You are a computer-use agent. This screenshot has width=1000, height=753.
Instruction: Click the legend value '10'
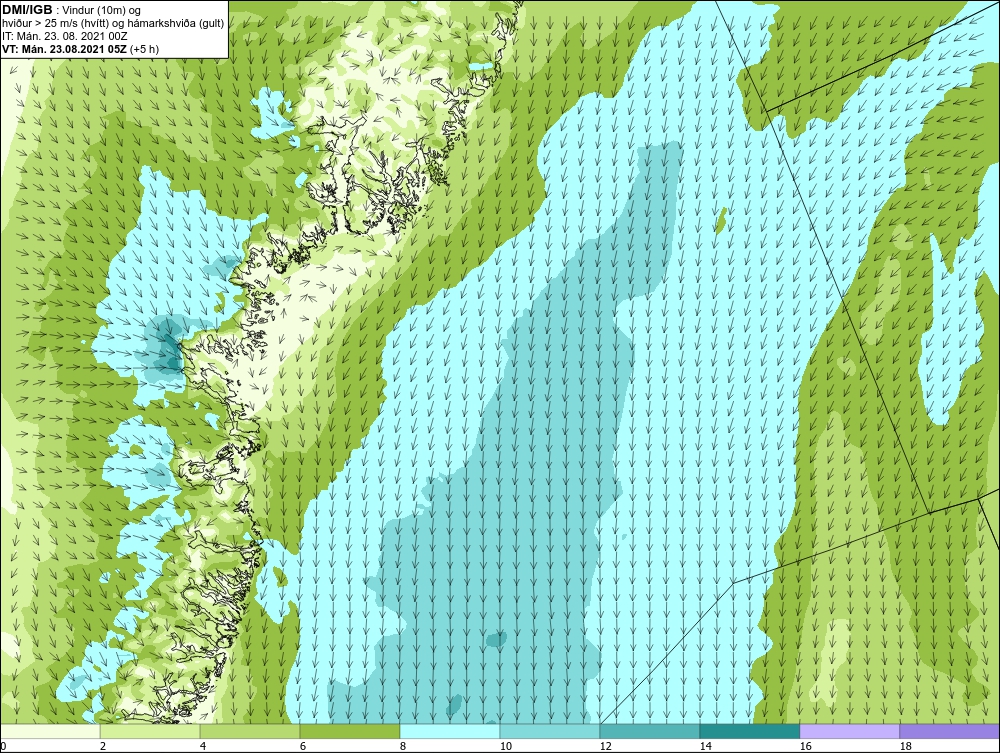click(506, 746)
